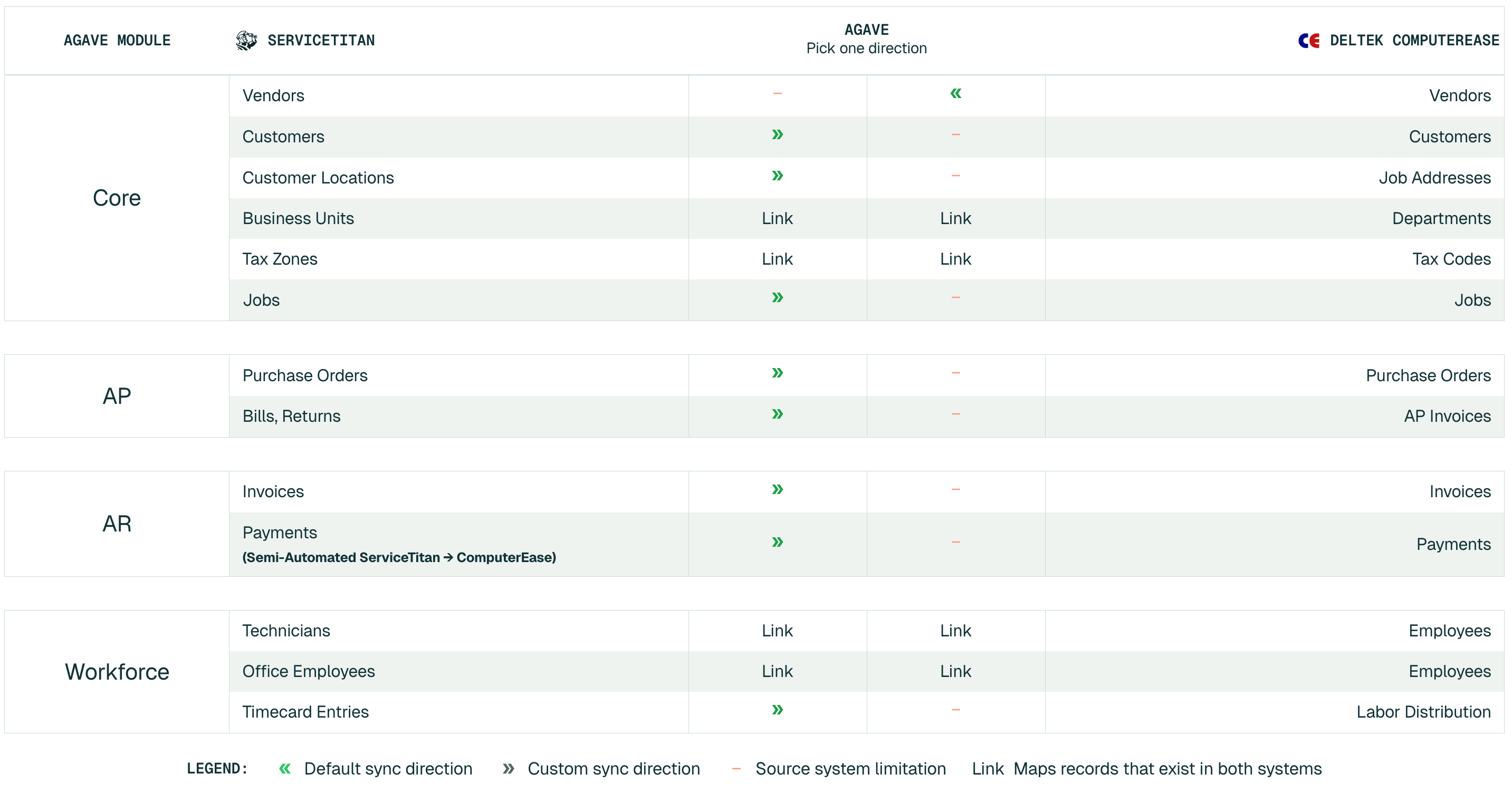
Task: Click the Deltek ComputerEase CE logo
Action: (1308, 41)
